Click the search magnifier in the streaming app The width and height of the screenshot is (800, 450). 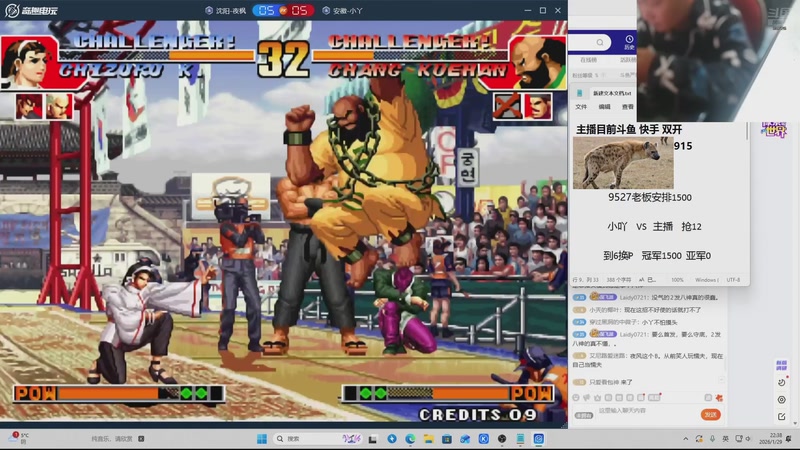(x=600, y=42)
